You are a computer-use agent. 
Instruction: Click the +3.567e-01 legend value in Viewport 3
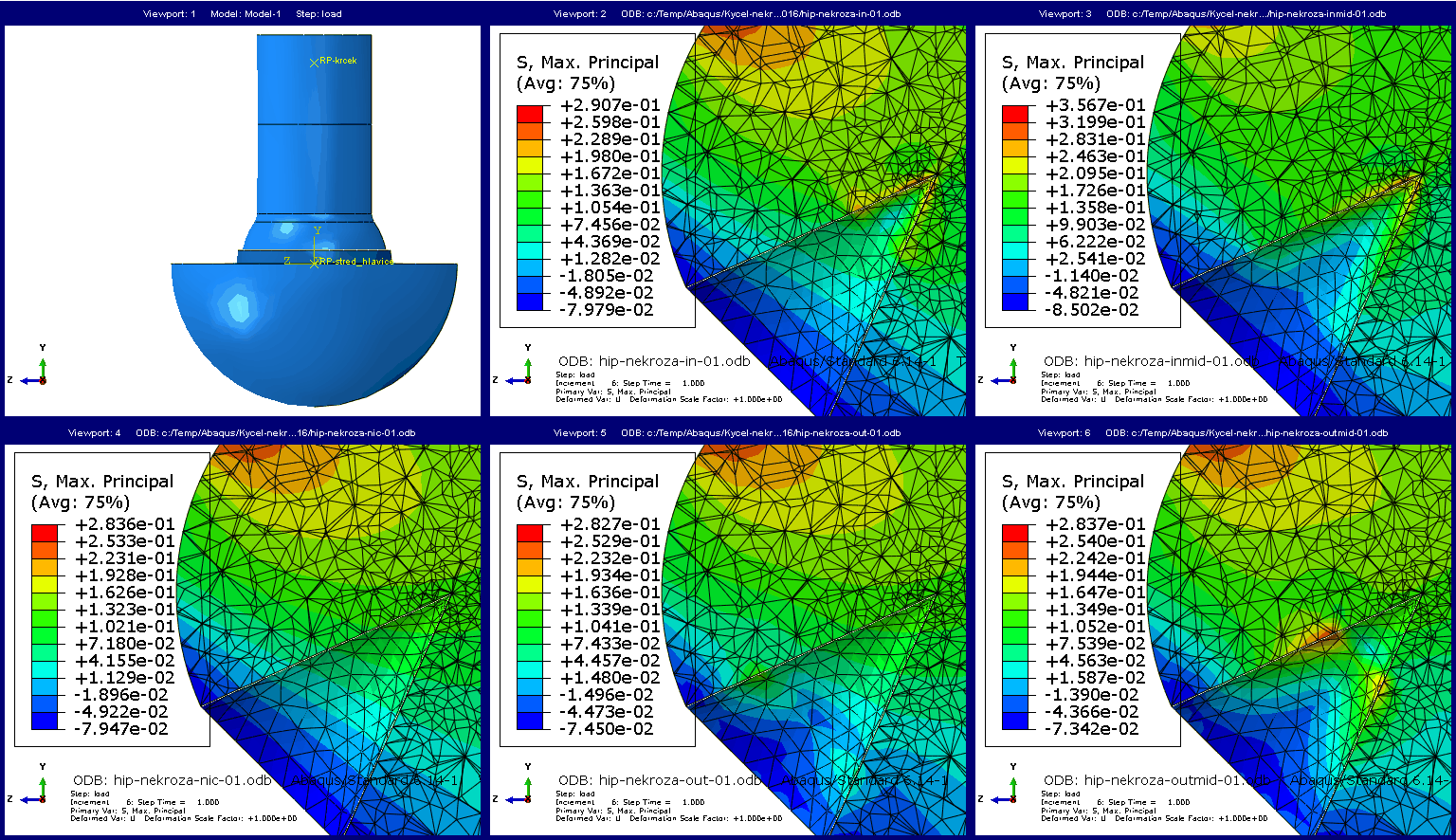click(1095, 105)
